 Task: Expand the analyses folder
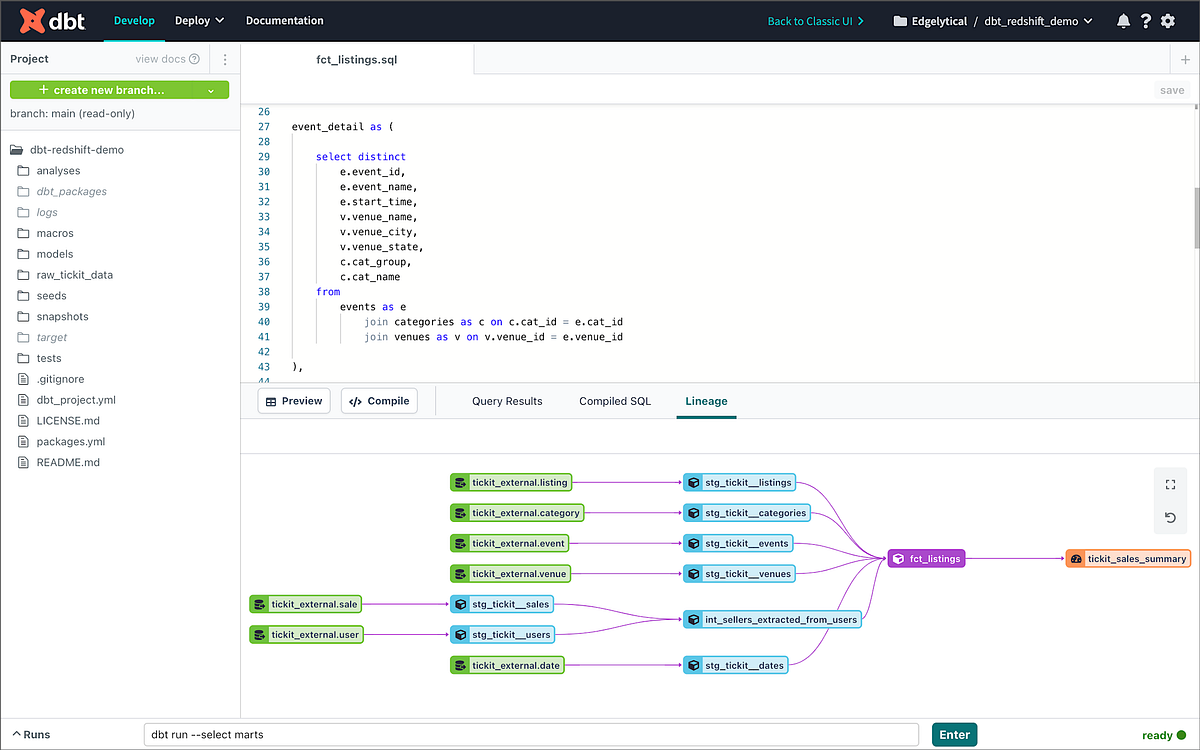click(x=48, y=171)
